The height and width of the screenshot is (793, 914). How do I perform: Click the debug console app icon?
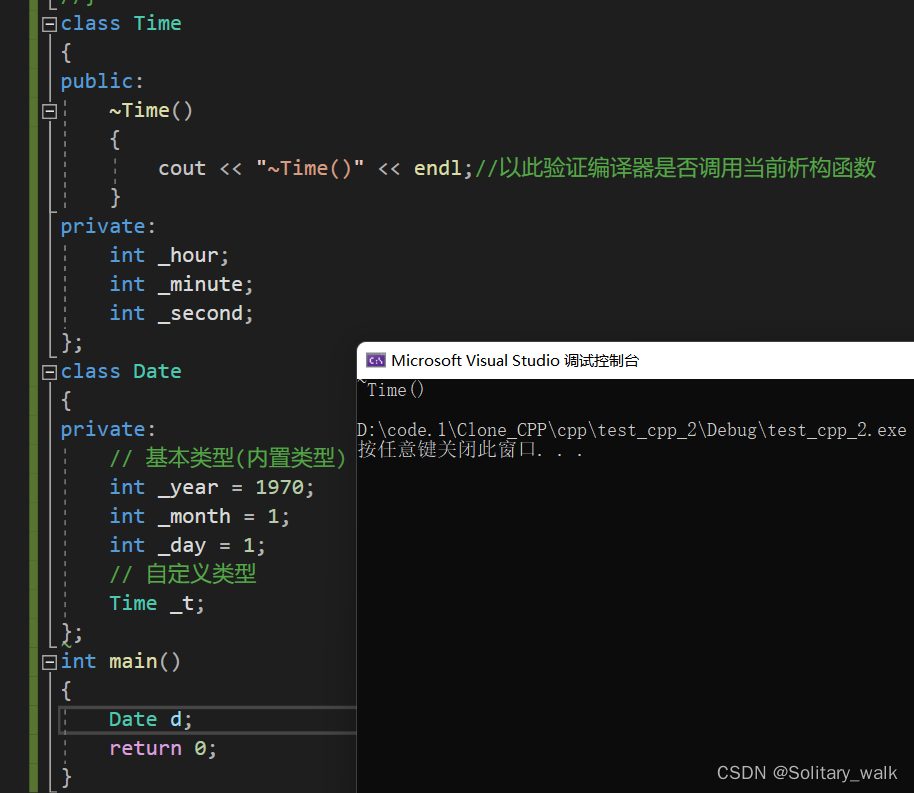pyautogui.click(x=375, y=360)
